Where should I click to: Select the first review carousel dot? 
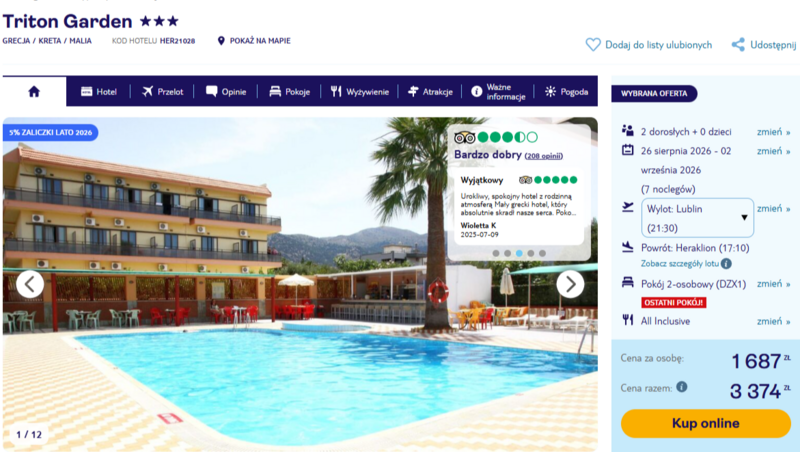[496, 253]
